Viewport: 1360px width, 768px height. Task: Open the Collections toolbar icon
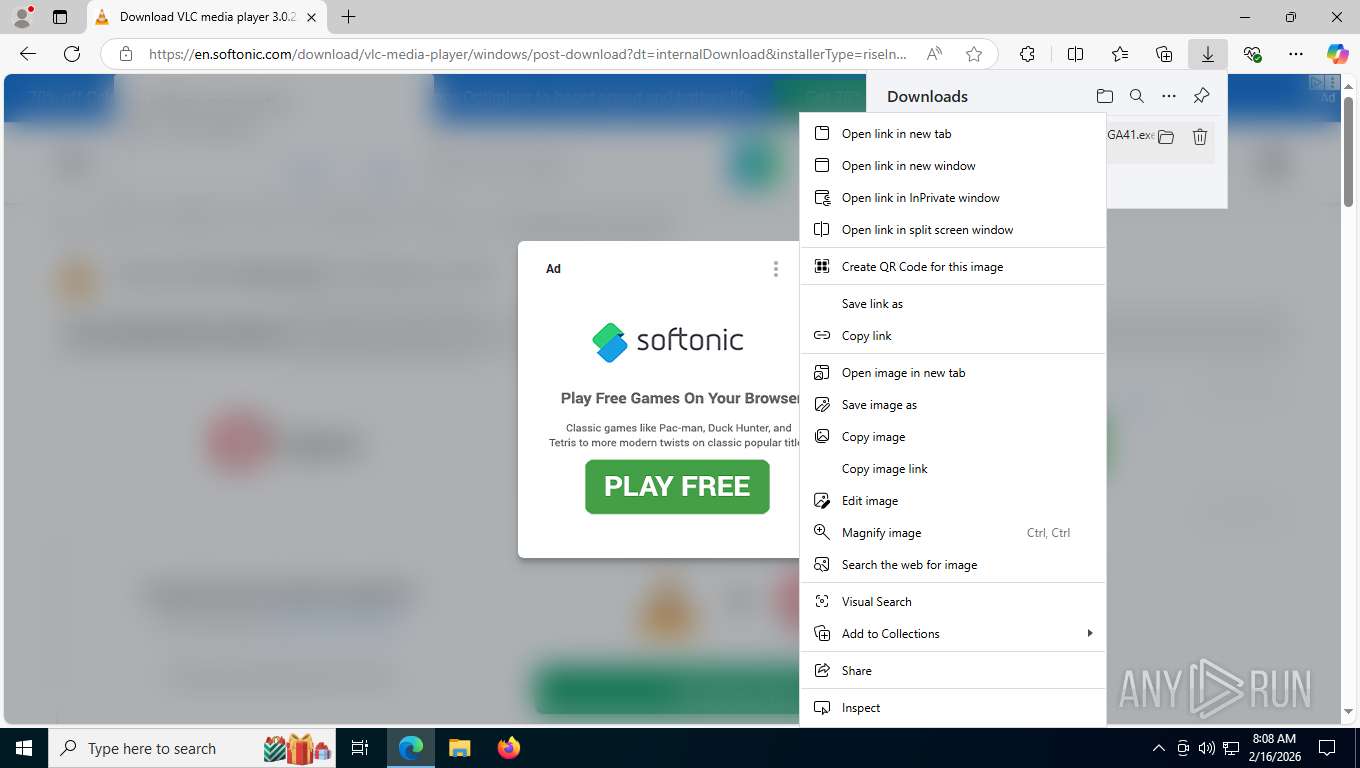[1164, 54]
